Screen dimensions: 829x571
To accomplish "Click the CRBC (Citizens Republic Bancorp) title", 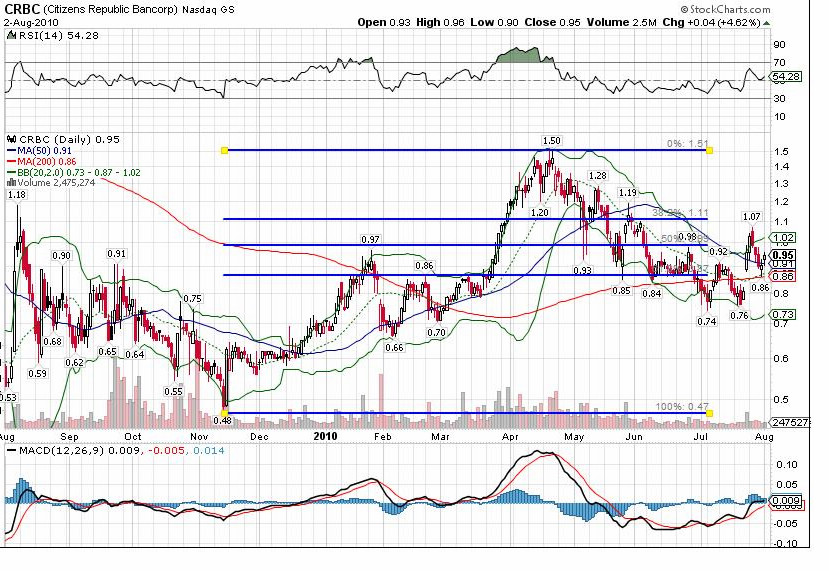I will 92,9.
